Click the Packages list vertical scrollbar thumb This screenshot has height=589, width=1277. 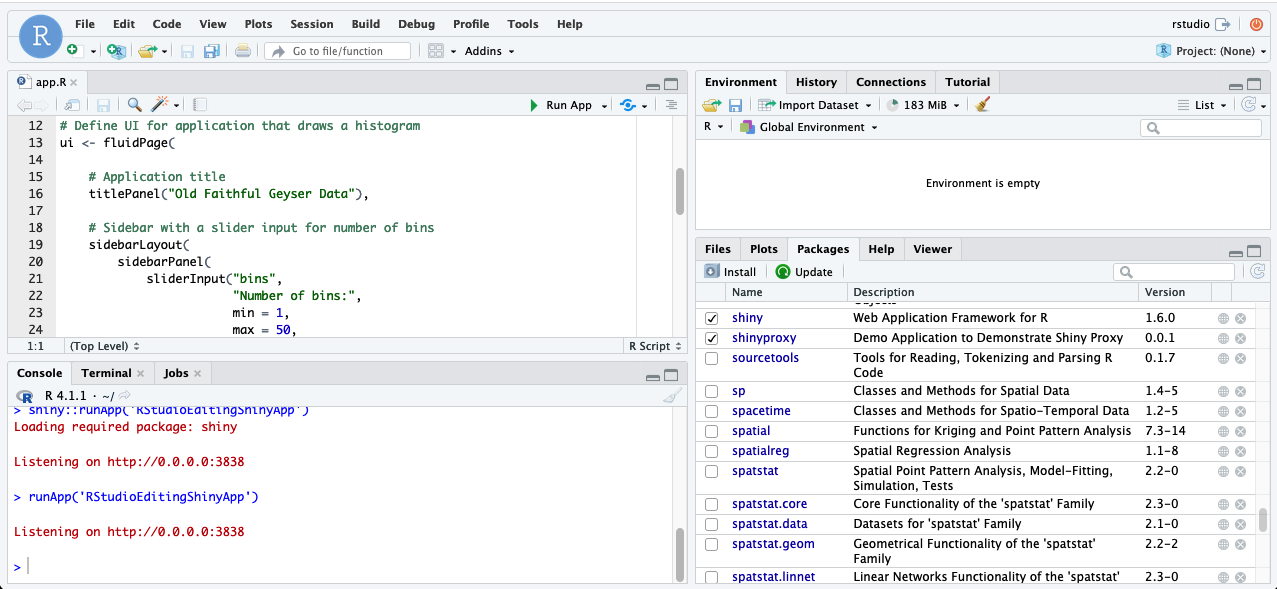1262,520
